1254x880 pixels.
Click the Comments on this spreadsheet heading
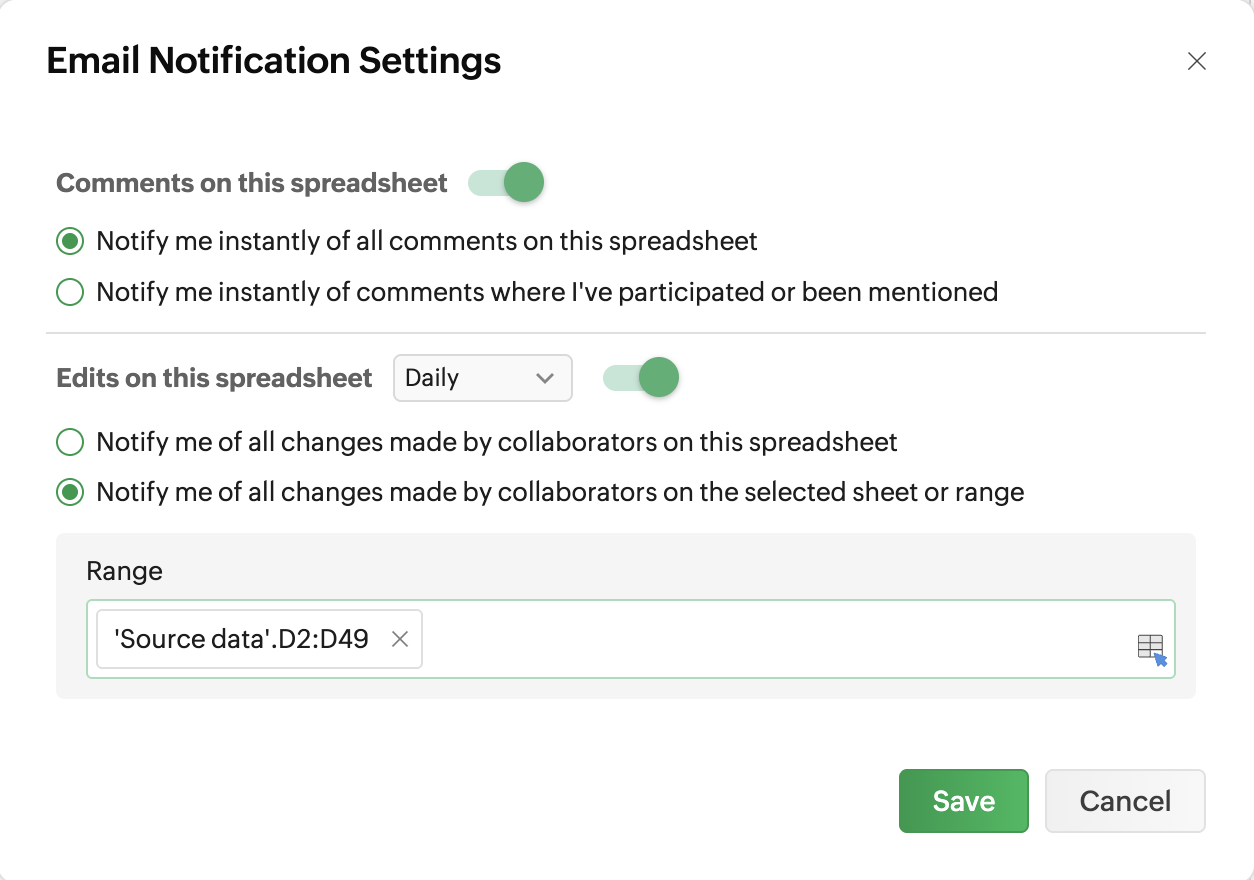pos(252,183)
